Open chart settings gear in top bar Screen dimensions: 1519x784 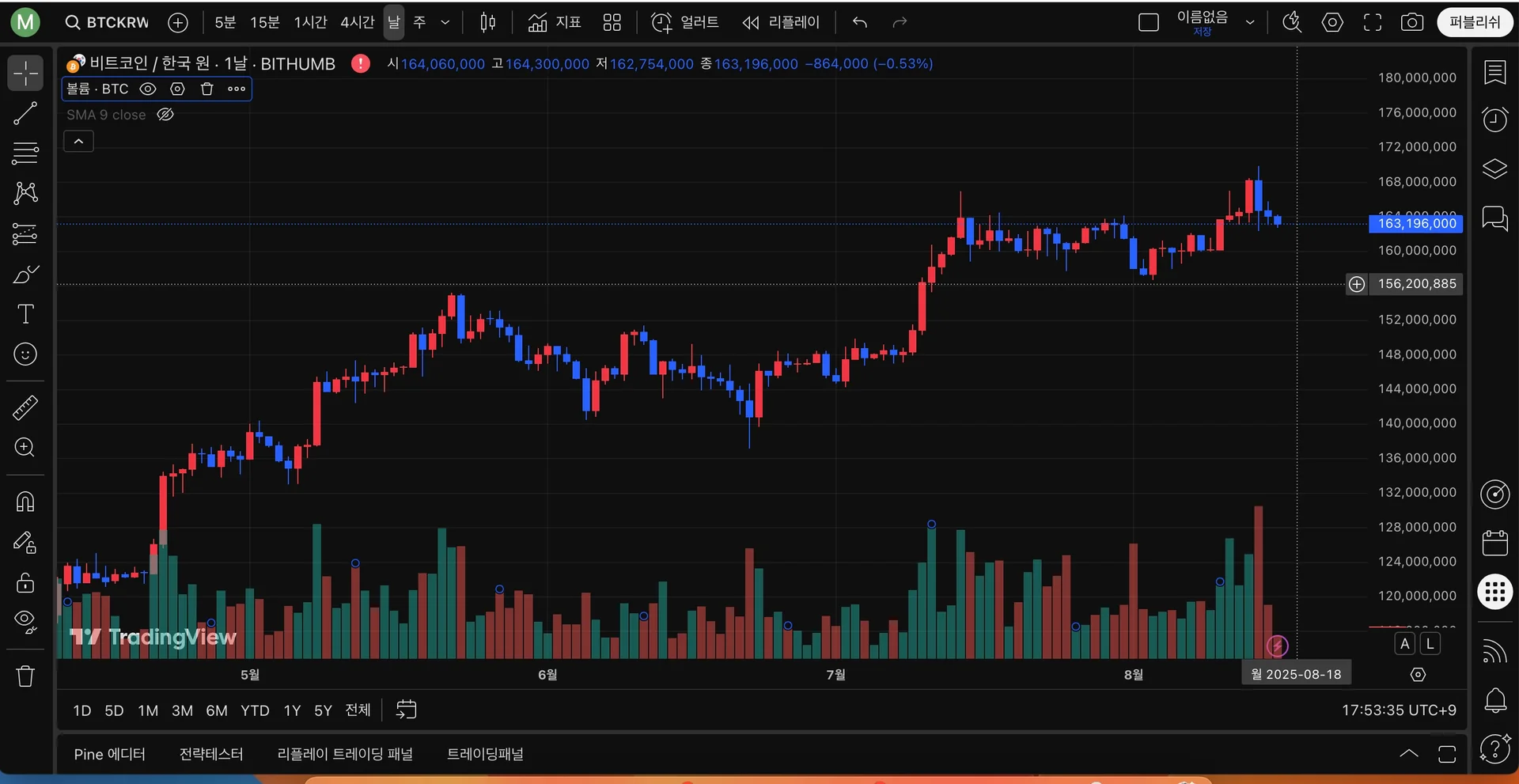[1332, 23]
